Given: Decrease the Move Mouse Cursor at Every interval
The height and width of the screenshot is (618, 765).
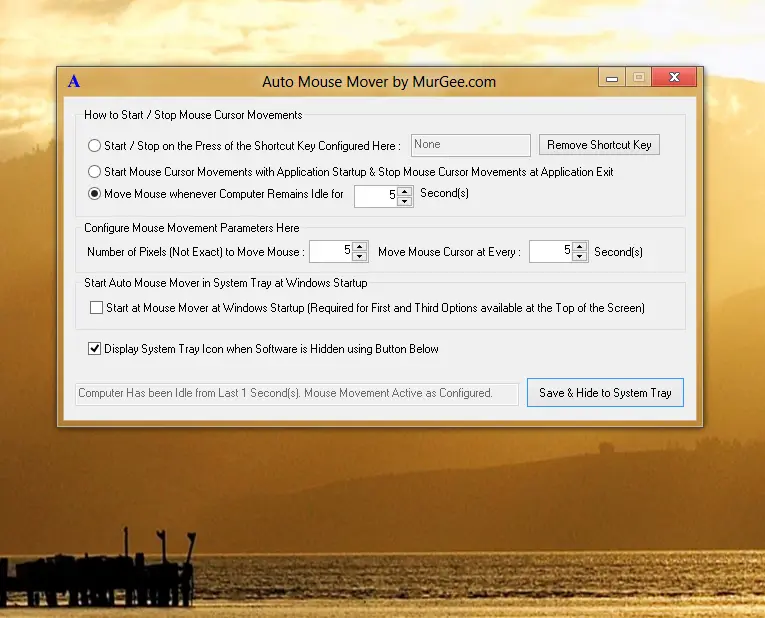Looking at the screenshot, I should pyautogui.click(x=579, y=256).
